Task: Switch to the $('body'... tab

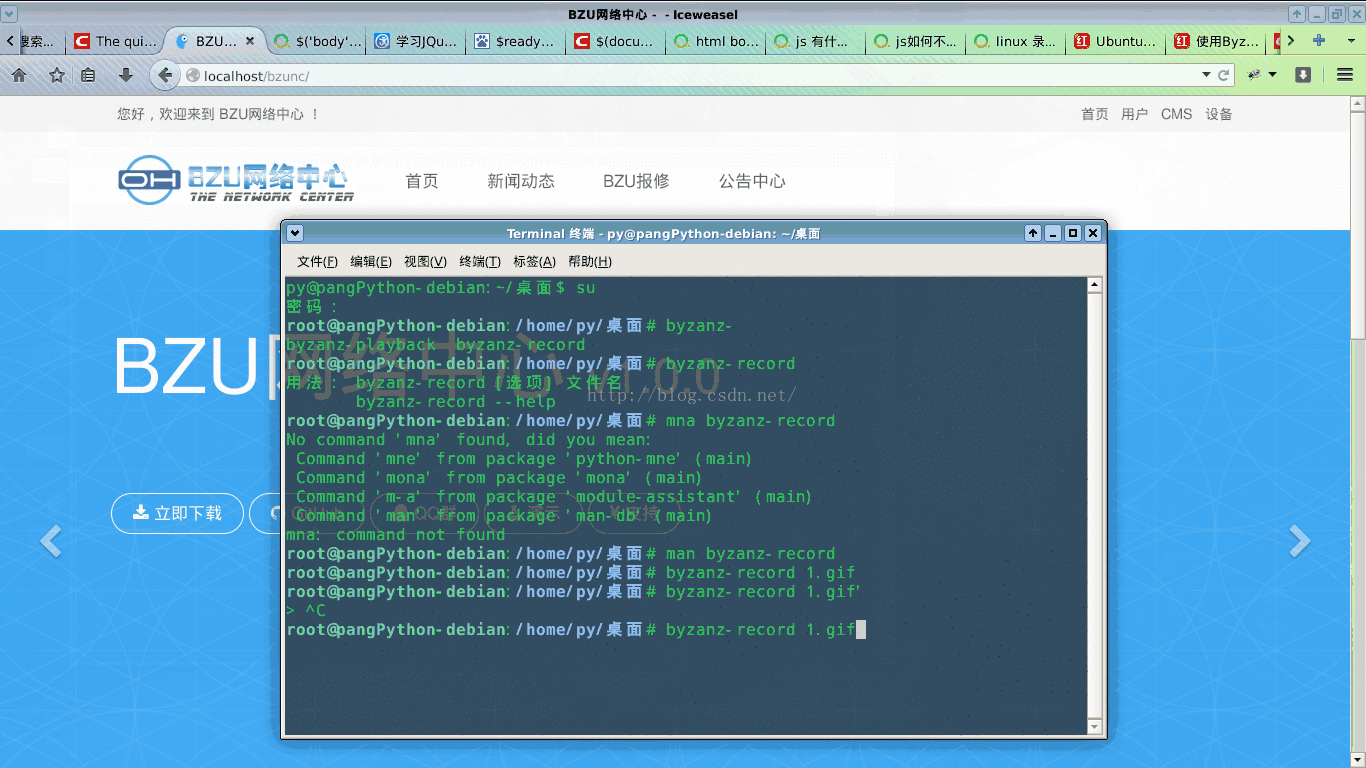Action: [x=317, y=42]
